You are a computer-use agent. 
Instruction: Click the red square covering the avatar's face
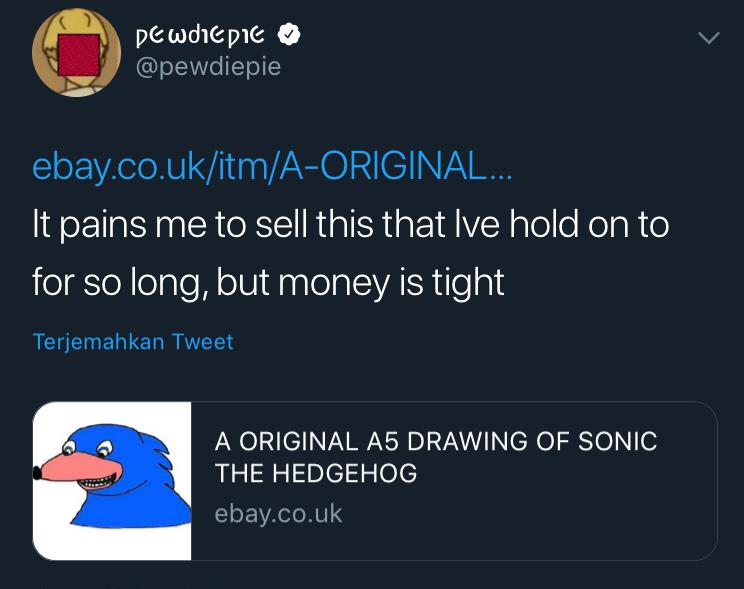pyautogui.click(x=79, y=55)
